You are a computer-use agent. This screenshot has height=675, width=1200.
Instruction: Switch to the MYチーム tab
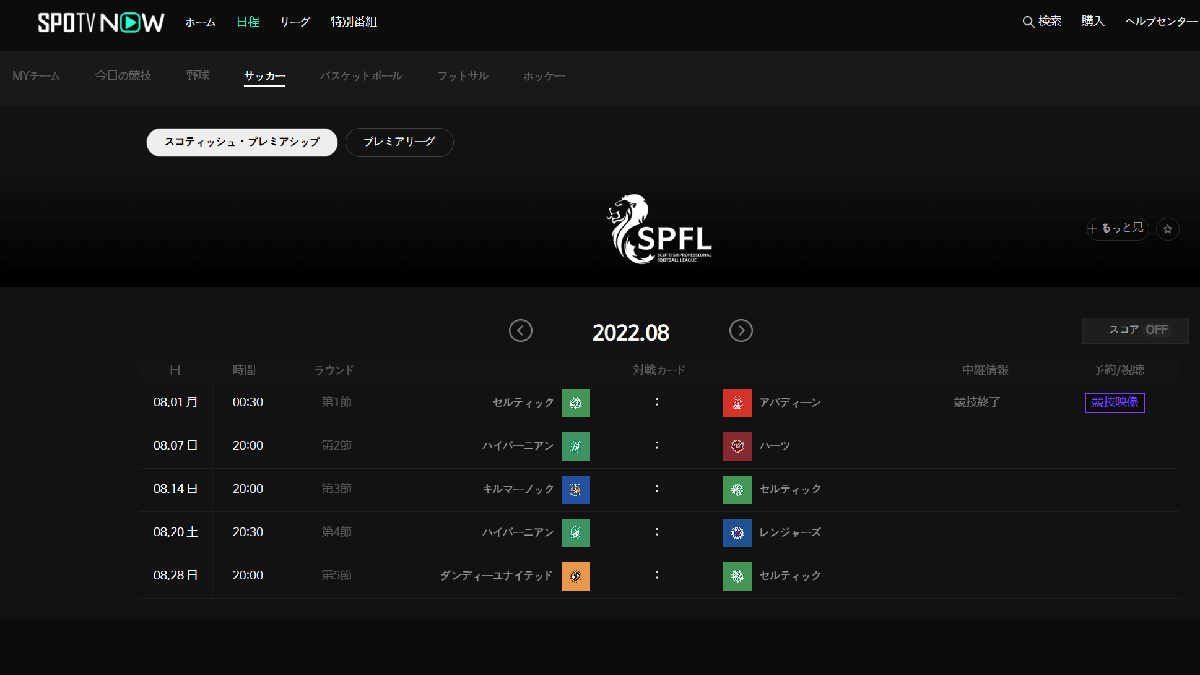click(x=36, y=76)
